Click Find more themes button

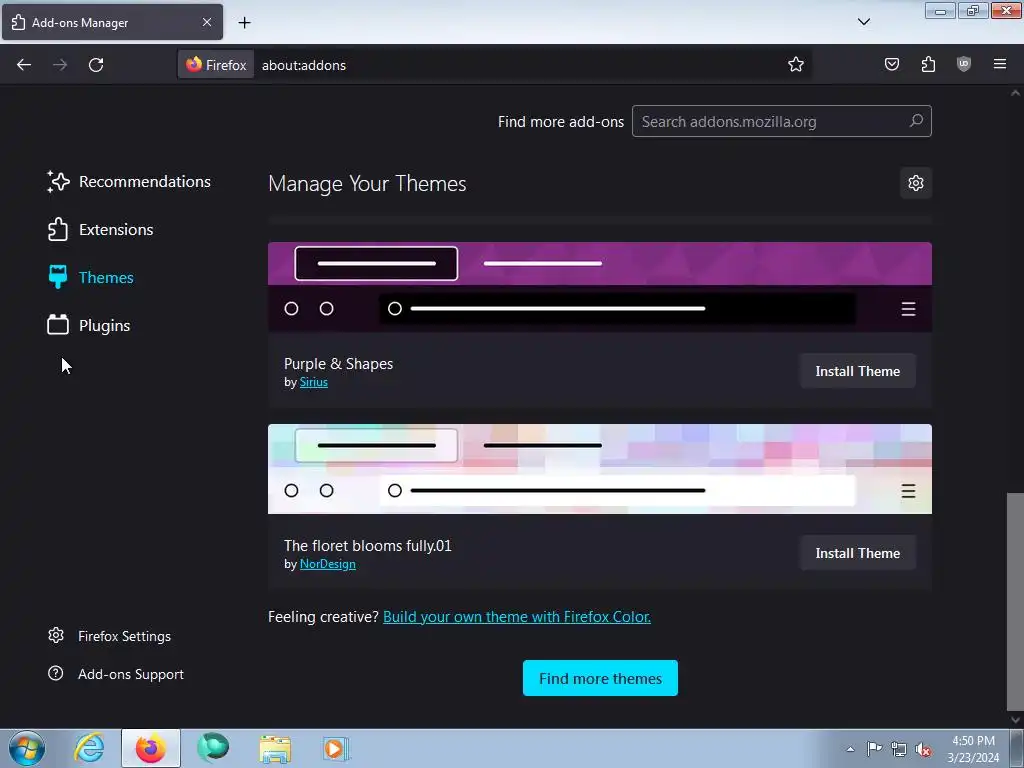(x=600, y=679)
